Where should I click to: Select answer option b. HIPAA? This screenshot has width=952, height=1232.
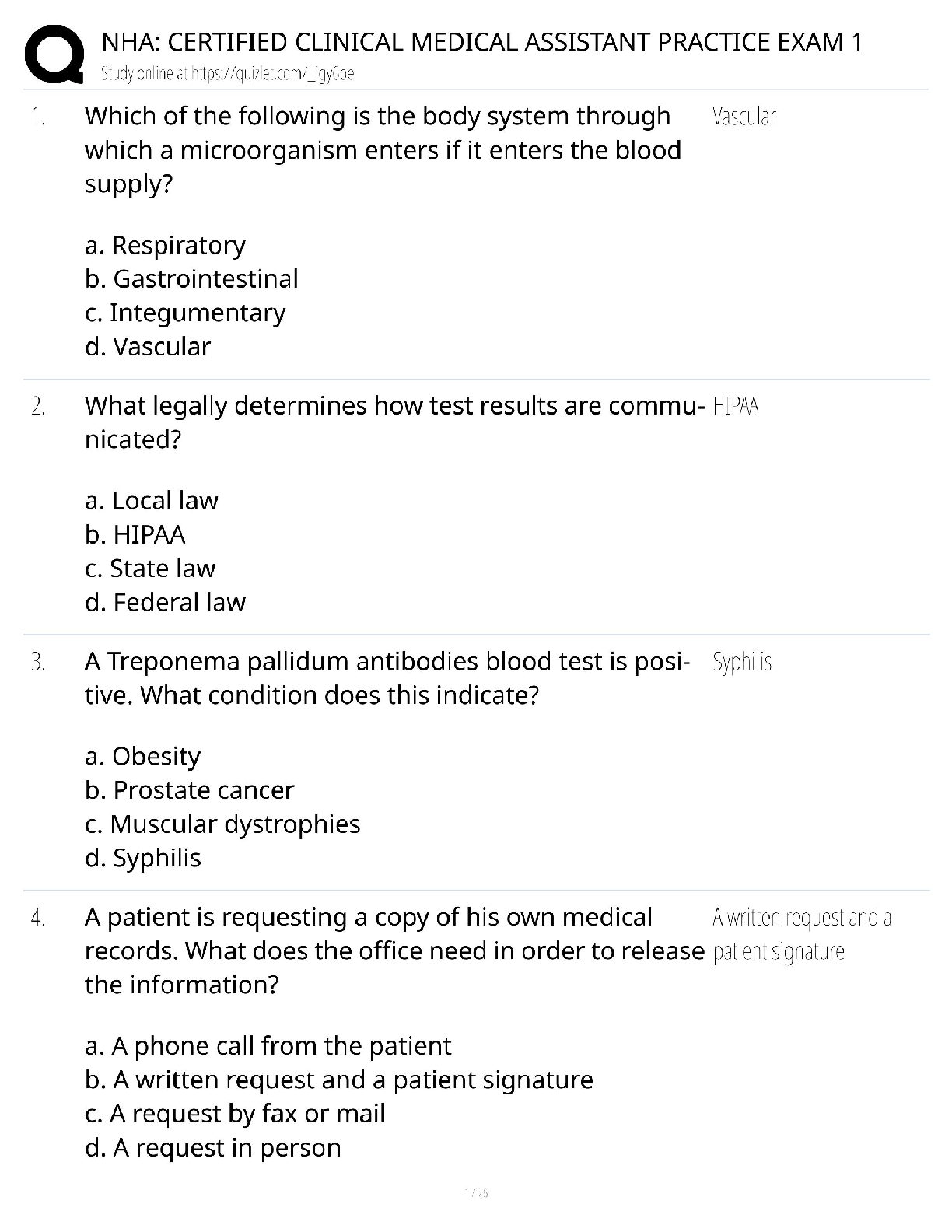(135, 535)
